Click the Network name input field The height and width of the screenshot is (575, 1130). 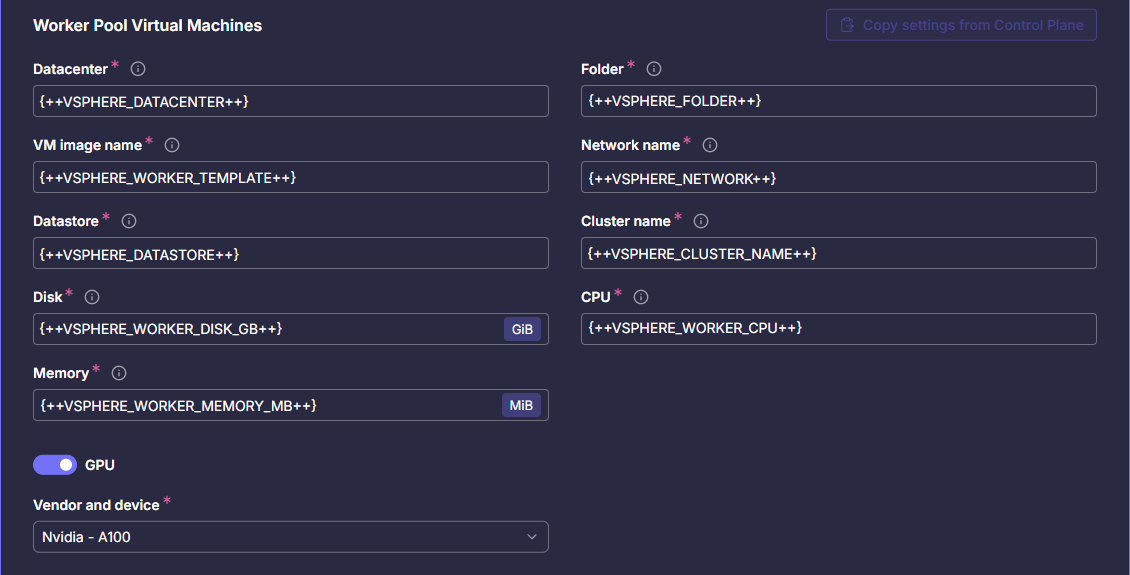click(838, 177)
